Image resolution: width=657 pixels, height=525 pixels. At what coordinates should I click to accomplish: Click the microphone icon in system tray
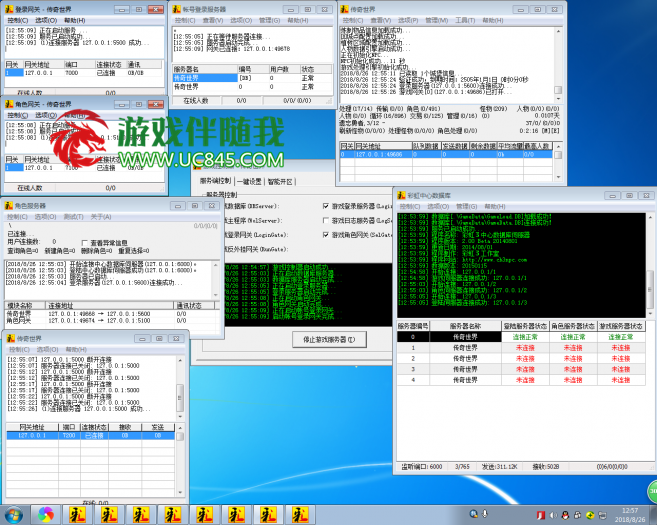(x=485, y=514)
